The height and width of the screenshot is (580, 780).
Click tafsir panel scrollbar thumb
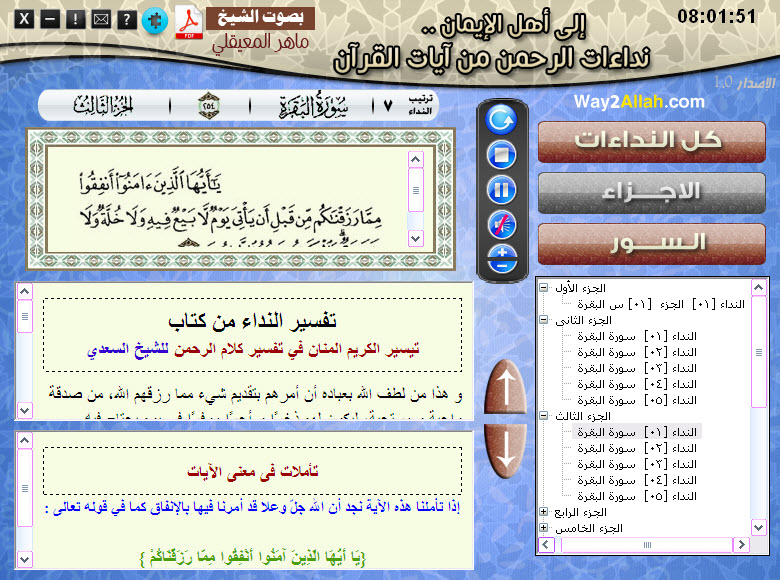click(25, 316)
